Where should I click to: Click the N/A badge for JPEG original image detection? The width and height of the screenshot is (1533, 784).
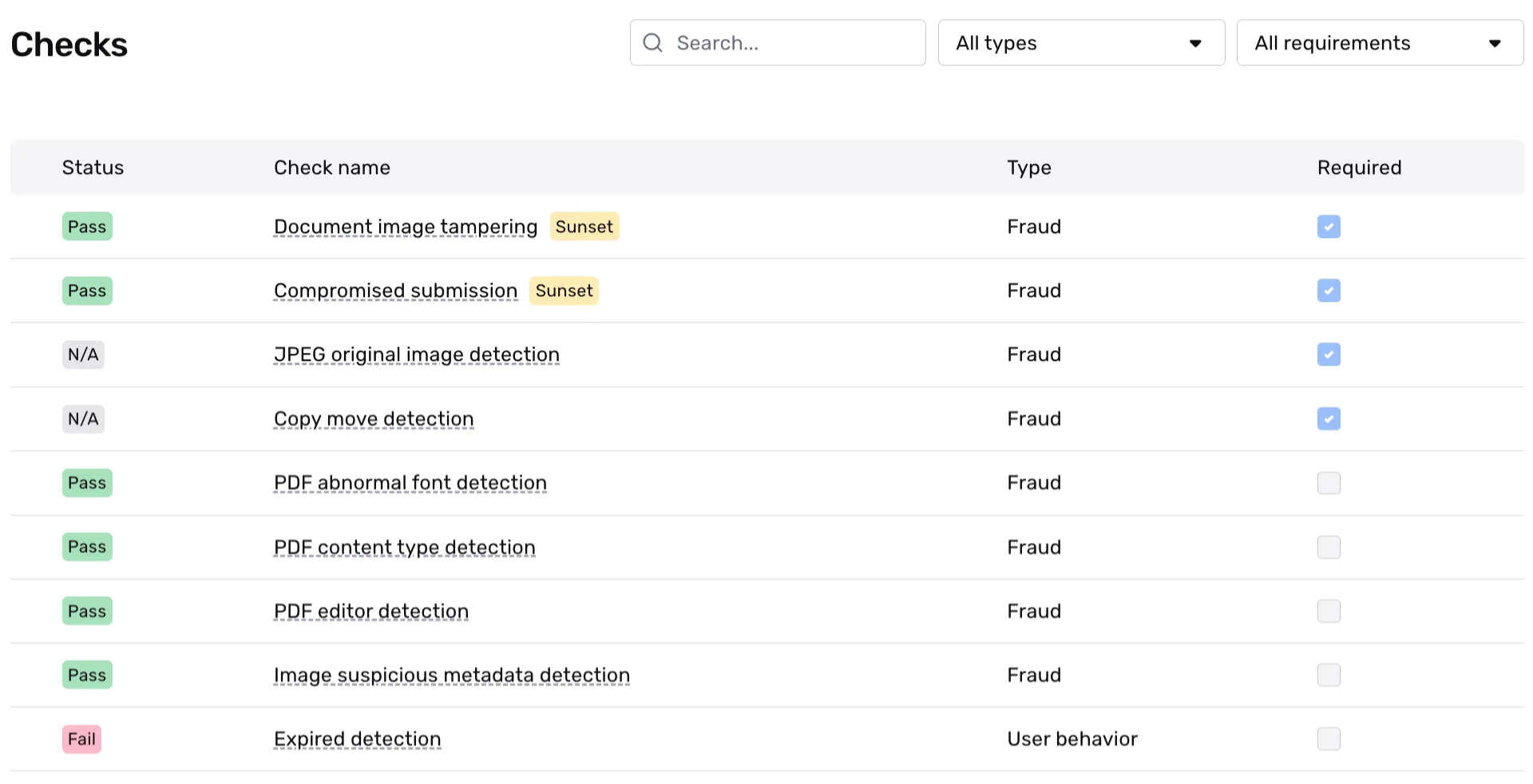coord(83,354)
